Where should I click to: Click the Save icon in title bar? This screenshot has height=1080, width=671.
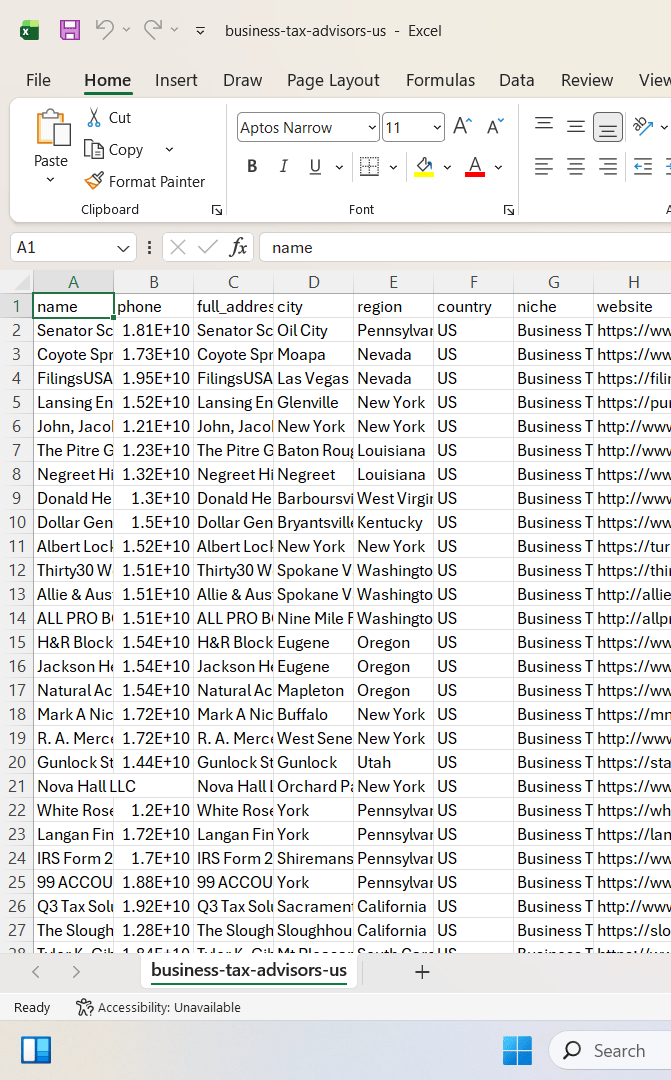[x=70, y=30]
